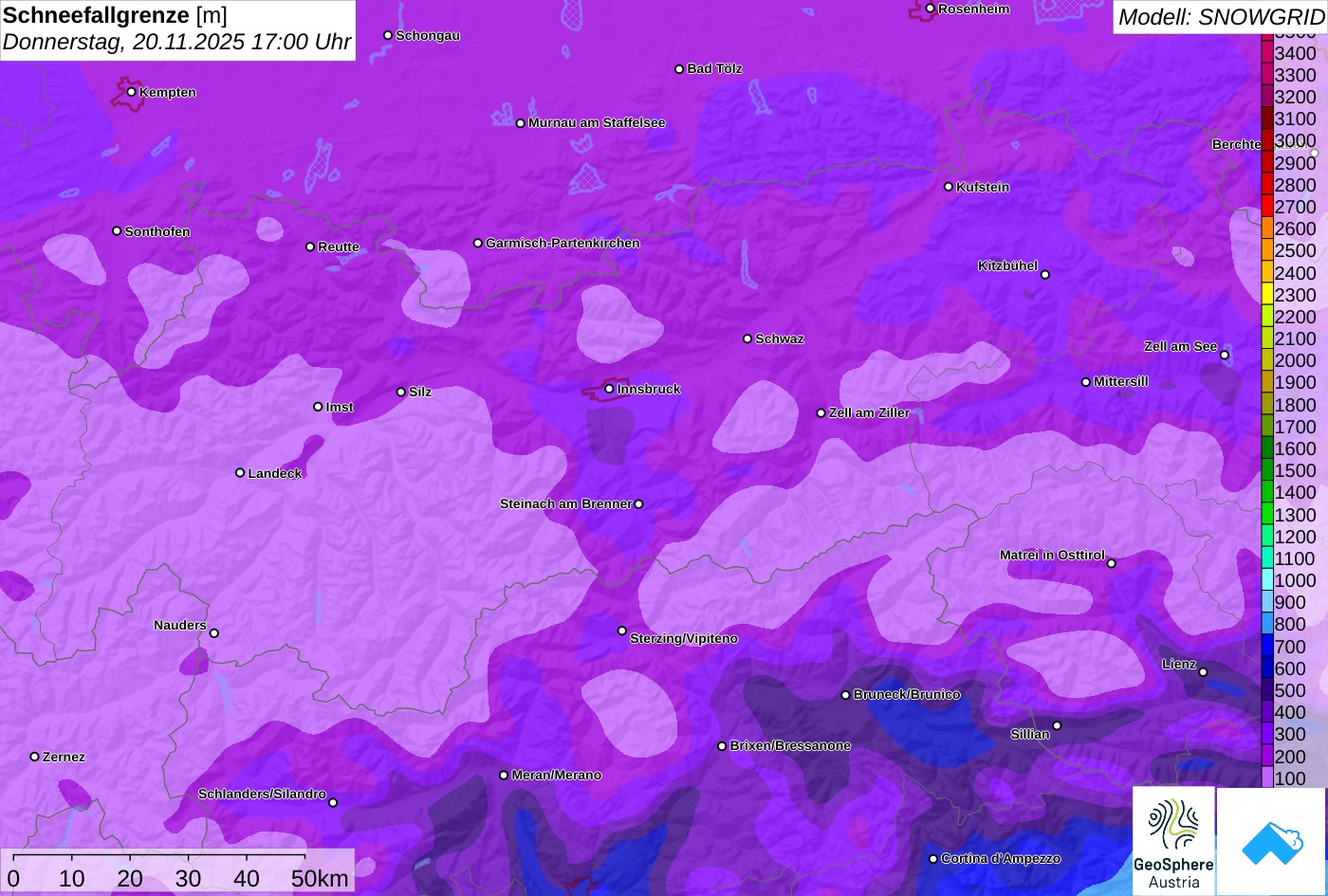Viewport: 1328px width, 896px height.
Task: Click the Garmisch-Partenkirchen label
Action: click(563, 243)
